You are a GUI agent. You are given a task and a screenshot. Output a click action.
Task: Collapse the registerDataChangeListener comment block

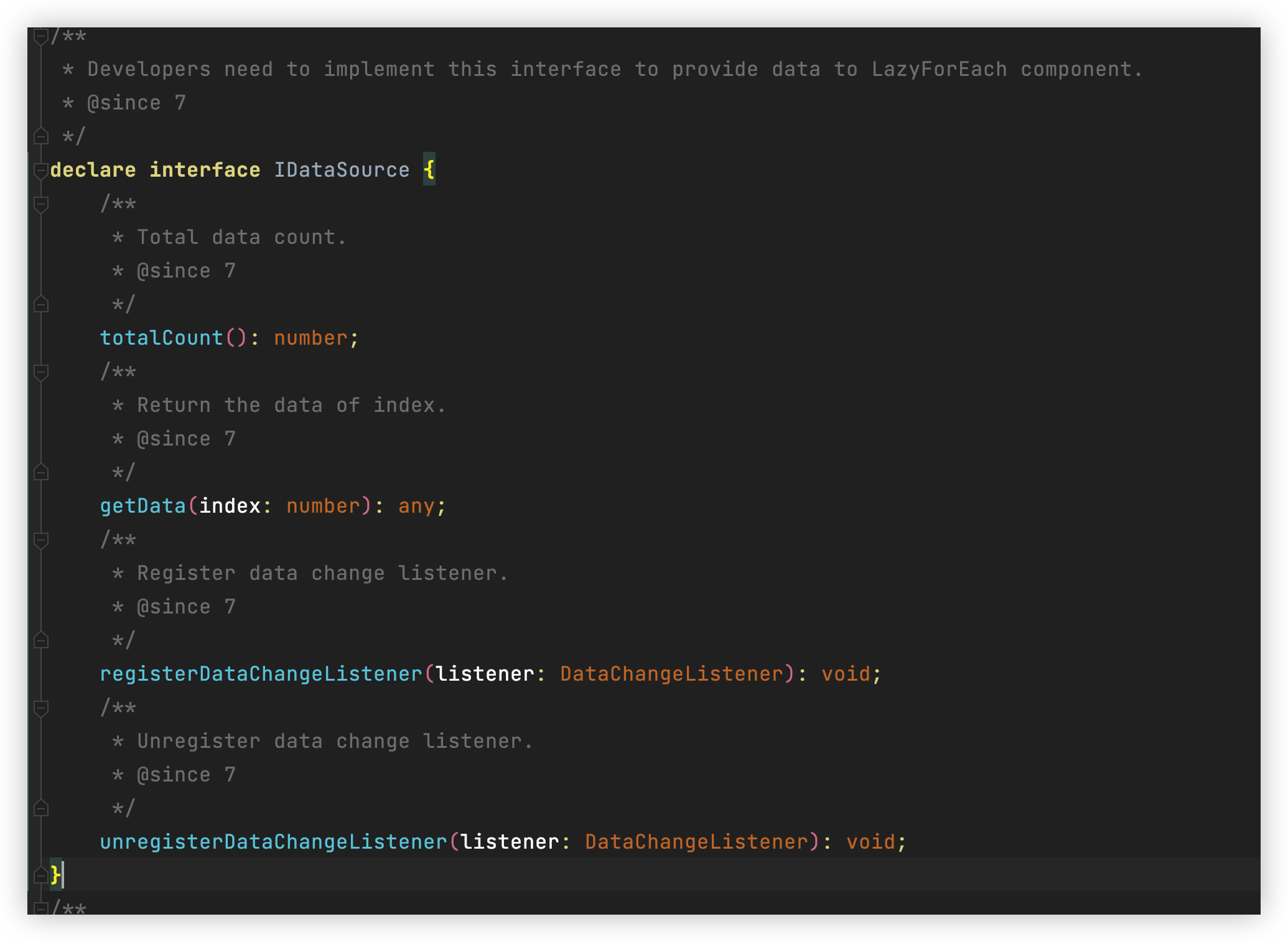click(40, 539)
